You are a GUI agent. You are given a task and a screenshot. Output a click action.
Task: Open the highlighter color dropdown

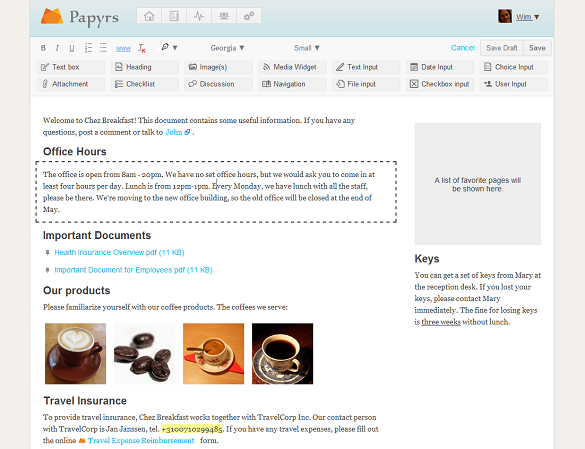point(169,47)
